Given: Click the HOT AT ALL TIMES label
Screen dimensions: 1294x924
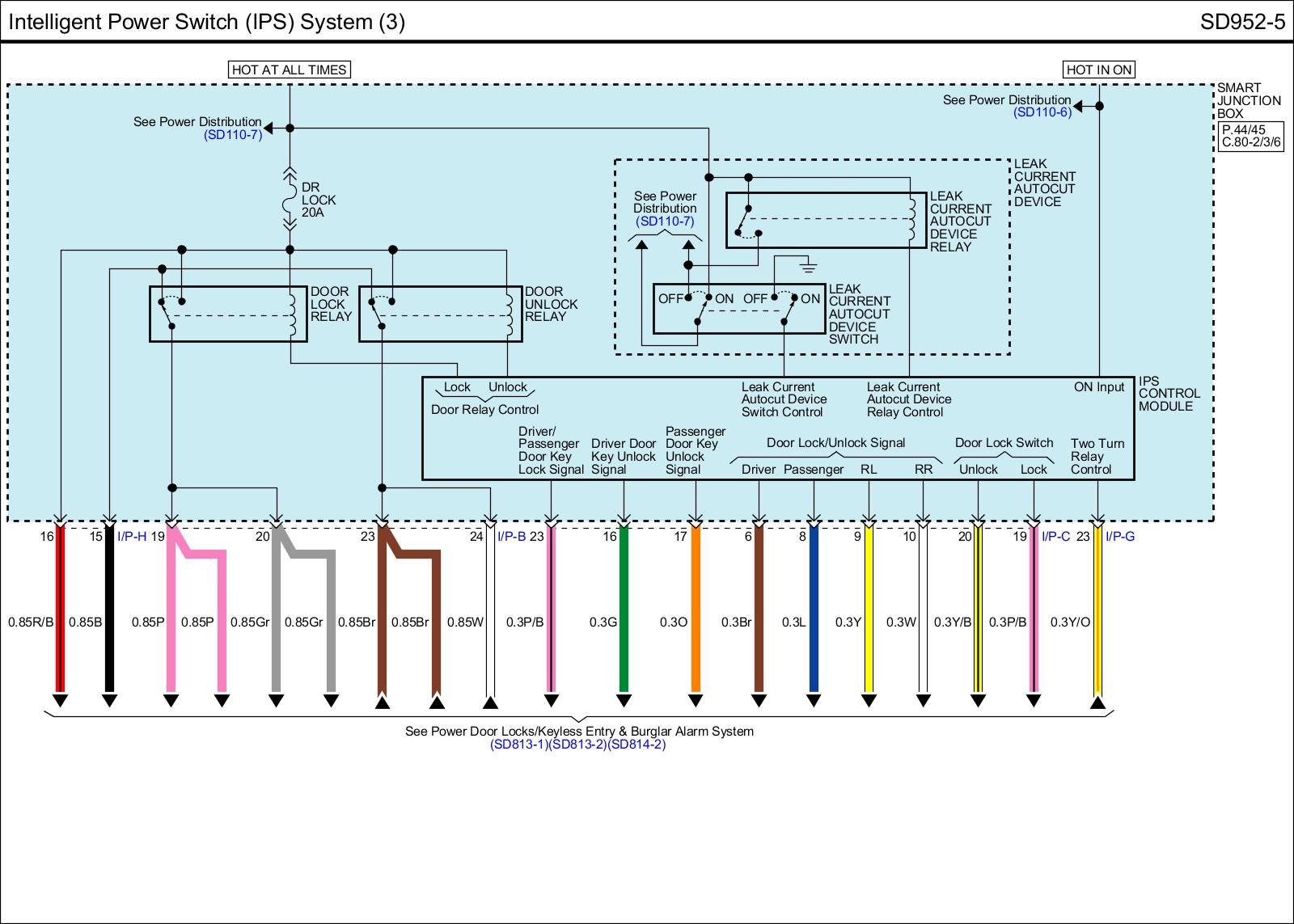Looking at the screenshot, I should click(289, 70).
